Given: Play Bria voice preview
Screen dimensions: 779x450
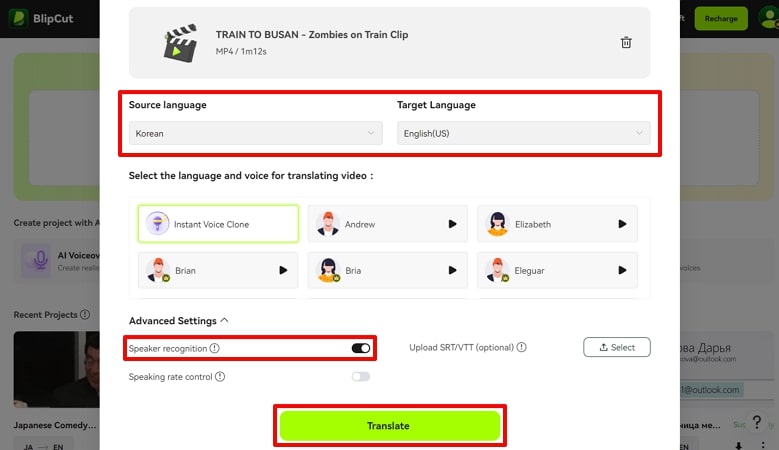Looking at the screenshot, I should 453,270.
